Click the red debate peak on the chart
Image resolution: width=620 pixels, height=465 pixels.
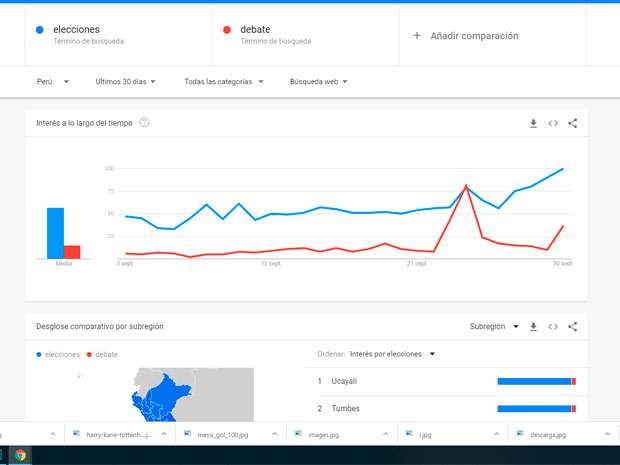click(466, 185)
